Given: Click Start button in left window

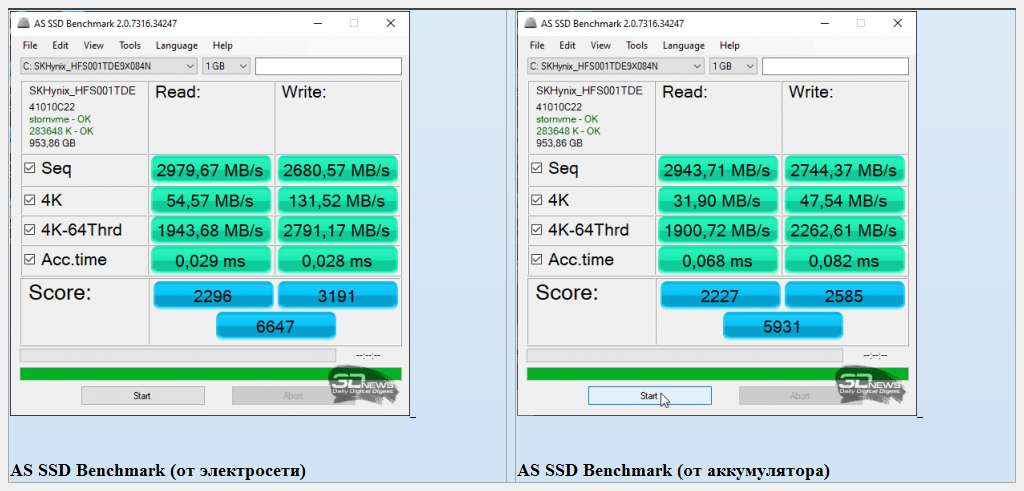Looking at the screenshot, I should coord(142,396).
